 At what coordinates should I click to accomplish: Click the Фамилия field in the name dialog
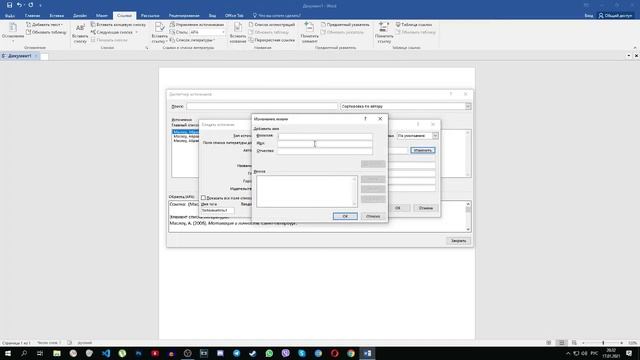click(325, 136)
